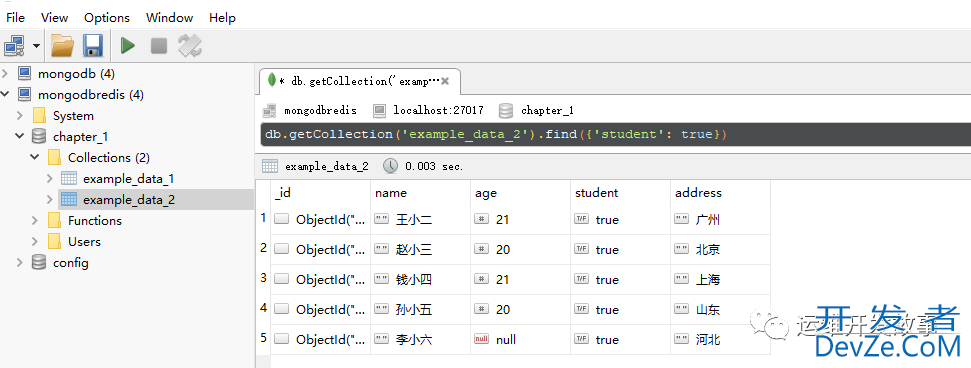
Task: Expand the System folder node
Action: click(20, 116)
